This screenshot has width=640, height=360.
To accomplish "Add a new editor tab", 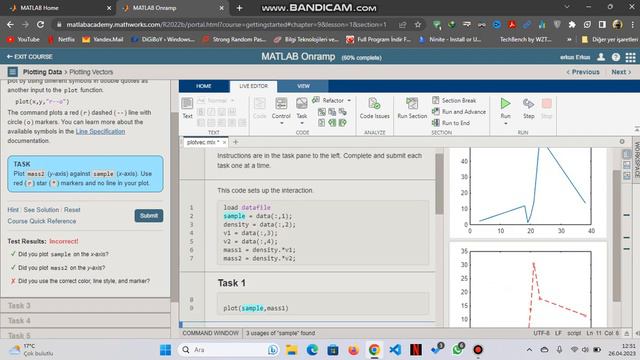I will click(x=236, y=142).
